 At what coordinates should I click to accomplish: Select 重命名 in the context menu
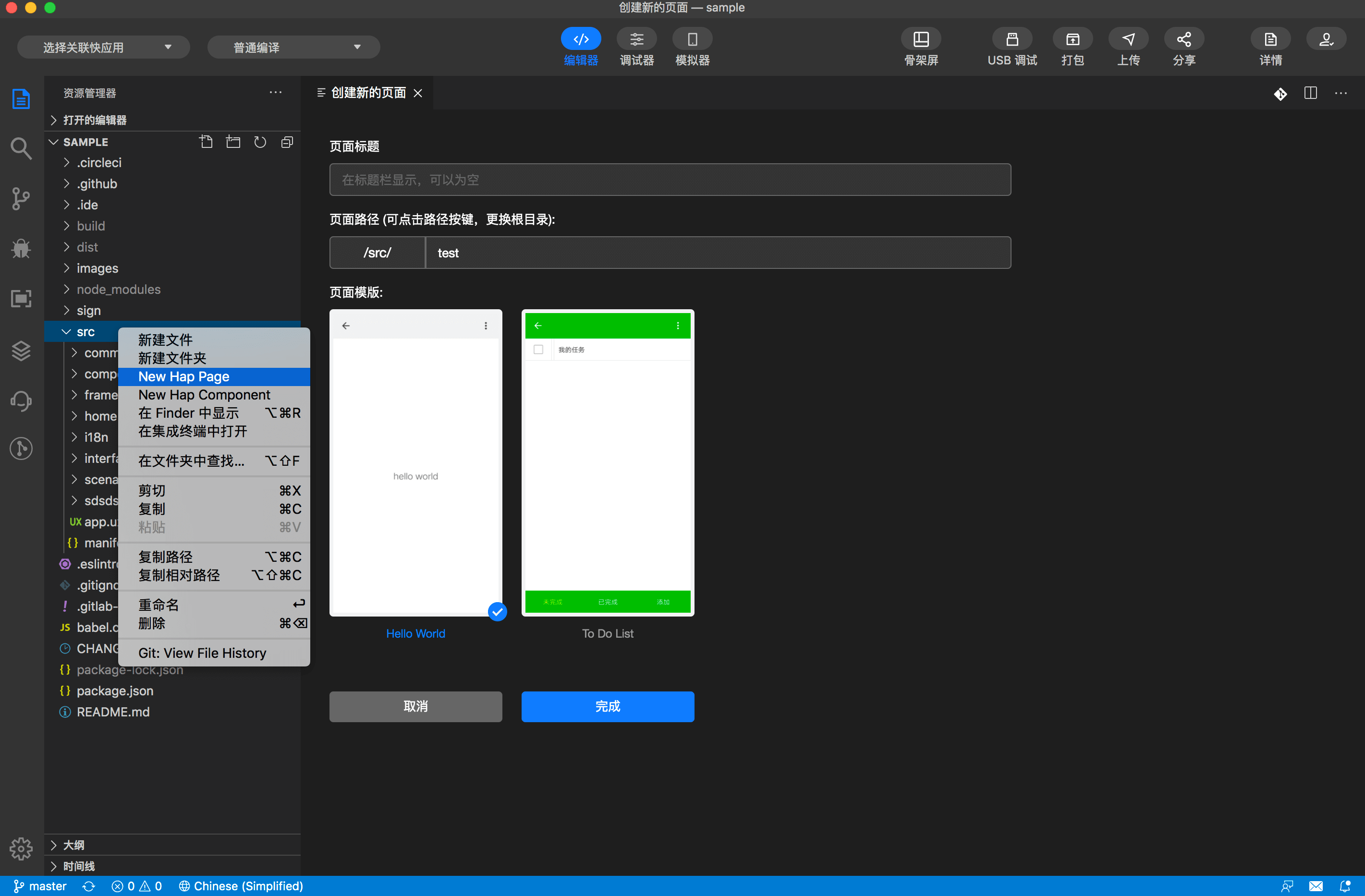(x=158, y=604)
